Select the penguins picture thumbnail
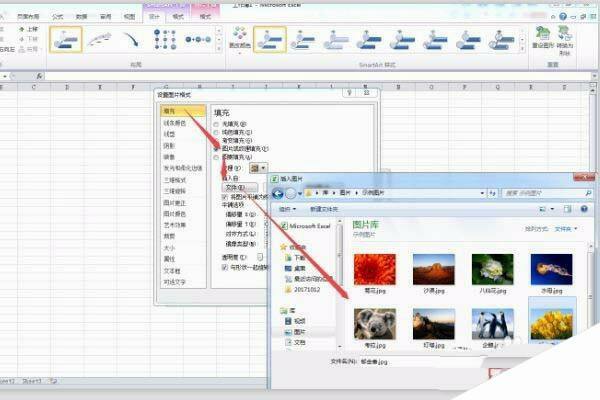 coord(492,324)
